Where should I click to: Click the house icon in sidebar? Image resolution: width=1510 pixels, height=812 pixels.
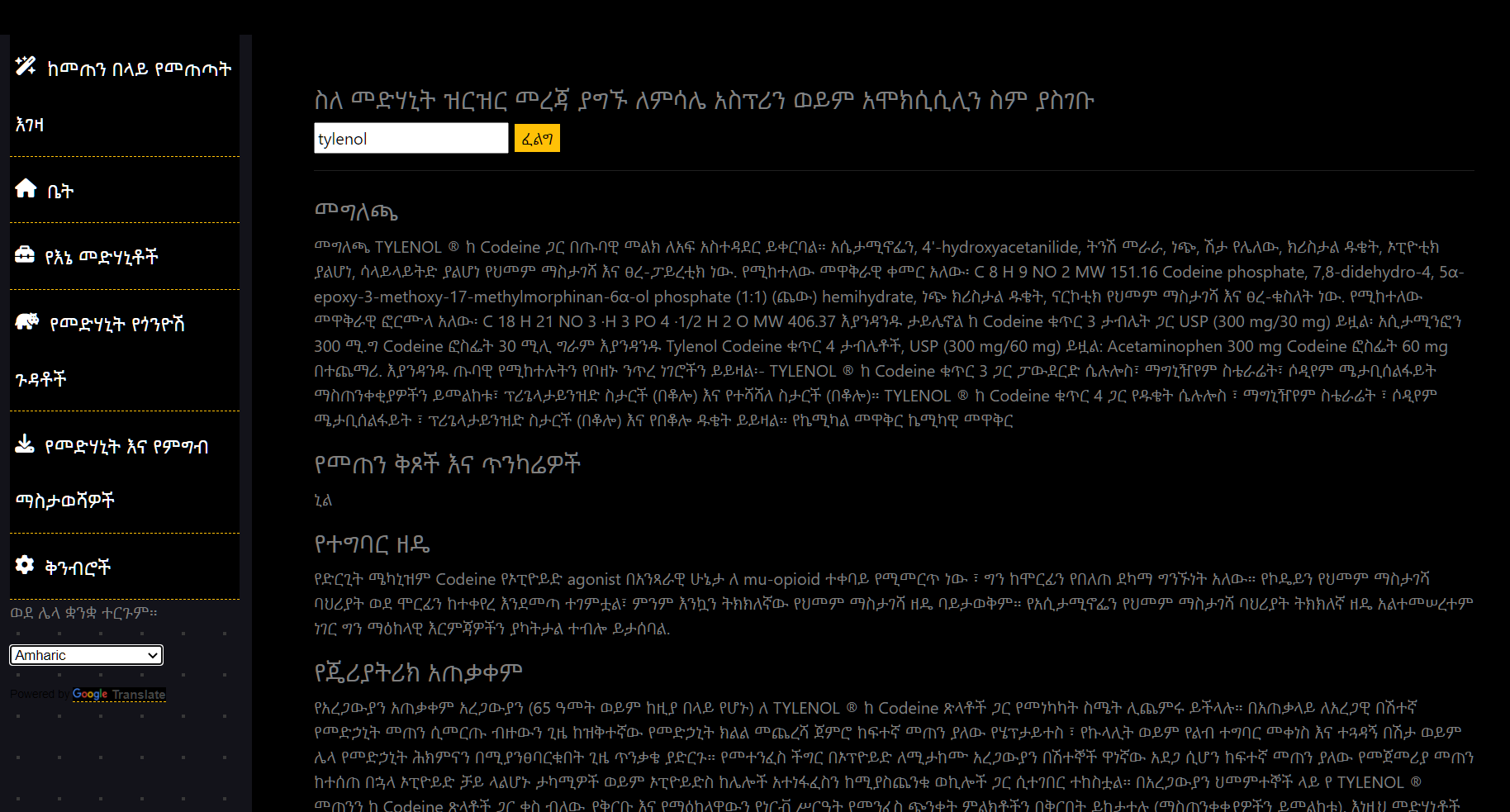coord(26,188)
